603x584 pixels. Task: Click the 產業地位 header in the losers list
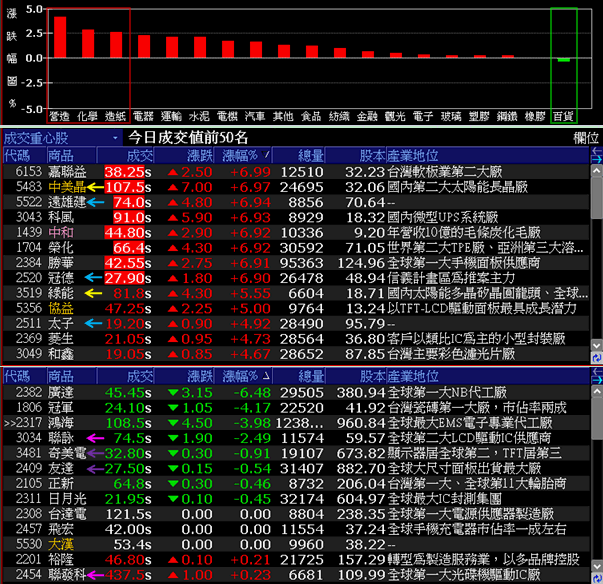pos(488,376)
